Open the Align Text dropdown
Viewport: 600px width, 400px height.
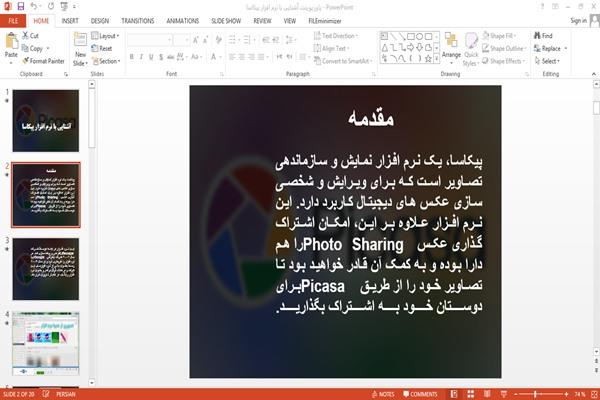(331, 48)
